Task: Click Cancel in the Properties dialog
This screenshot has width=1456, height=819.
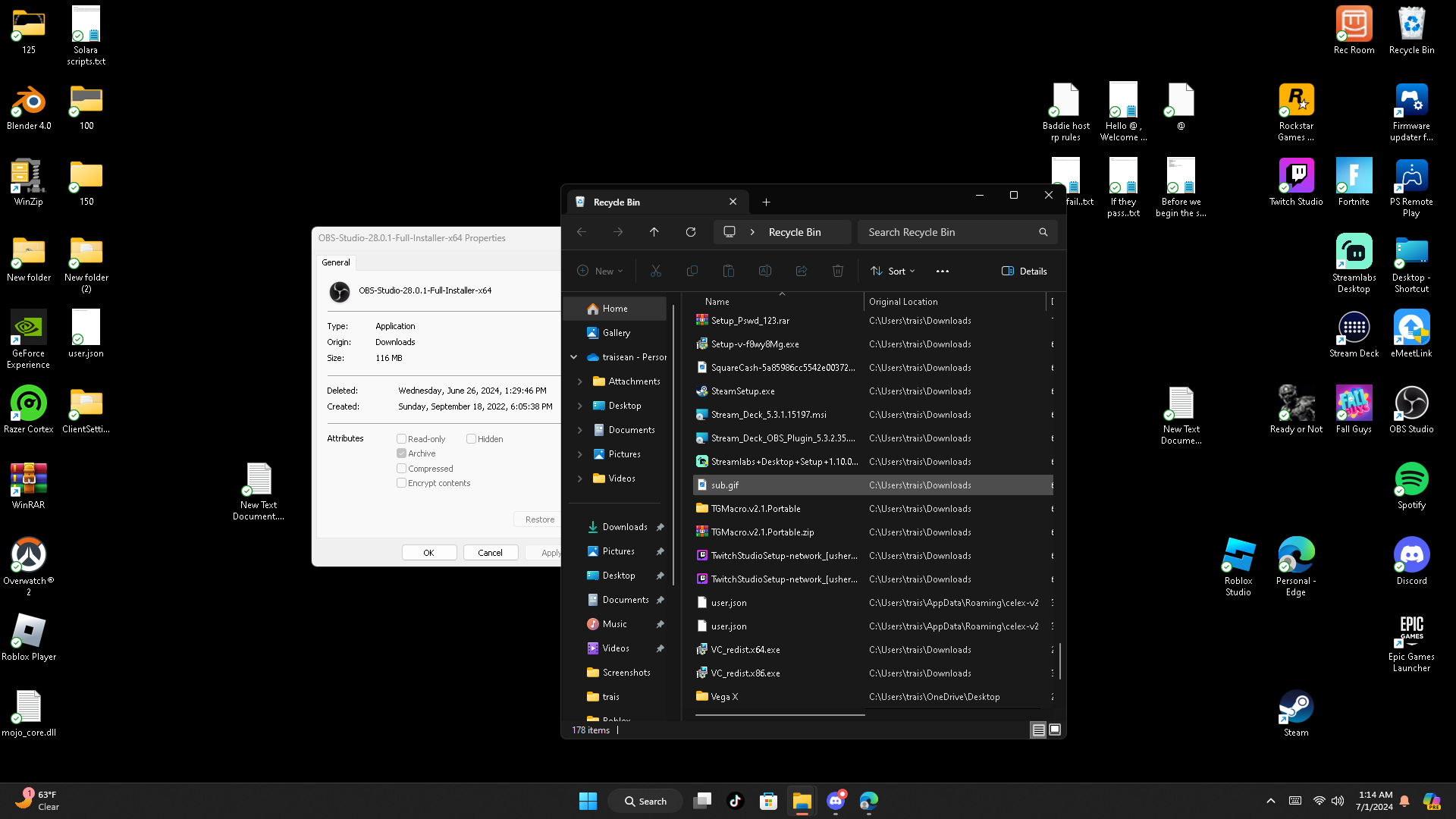Action: click(x=491, y=553)
